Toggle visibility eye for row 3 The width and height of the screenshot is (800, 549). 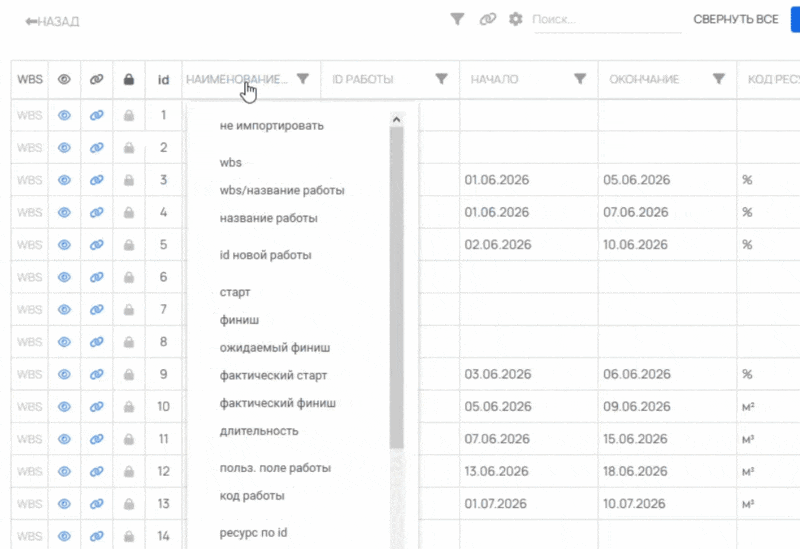(x=64, y=180)
